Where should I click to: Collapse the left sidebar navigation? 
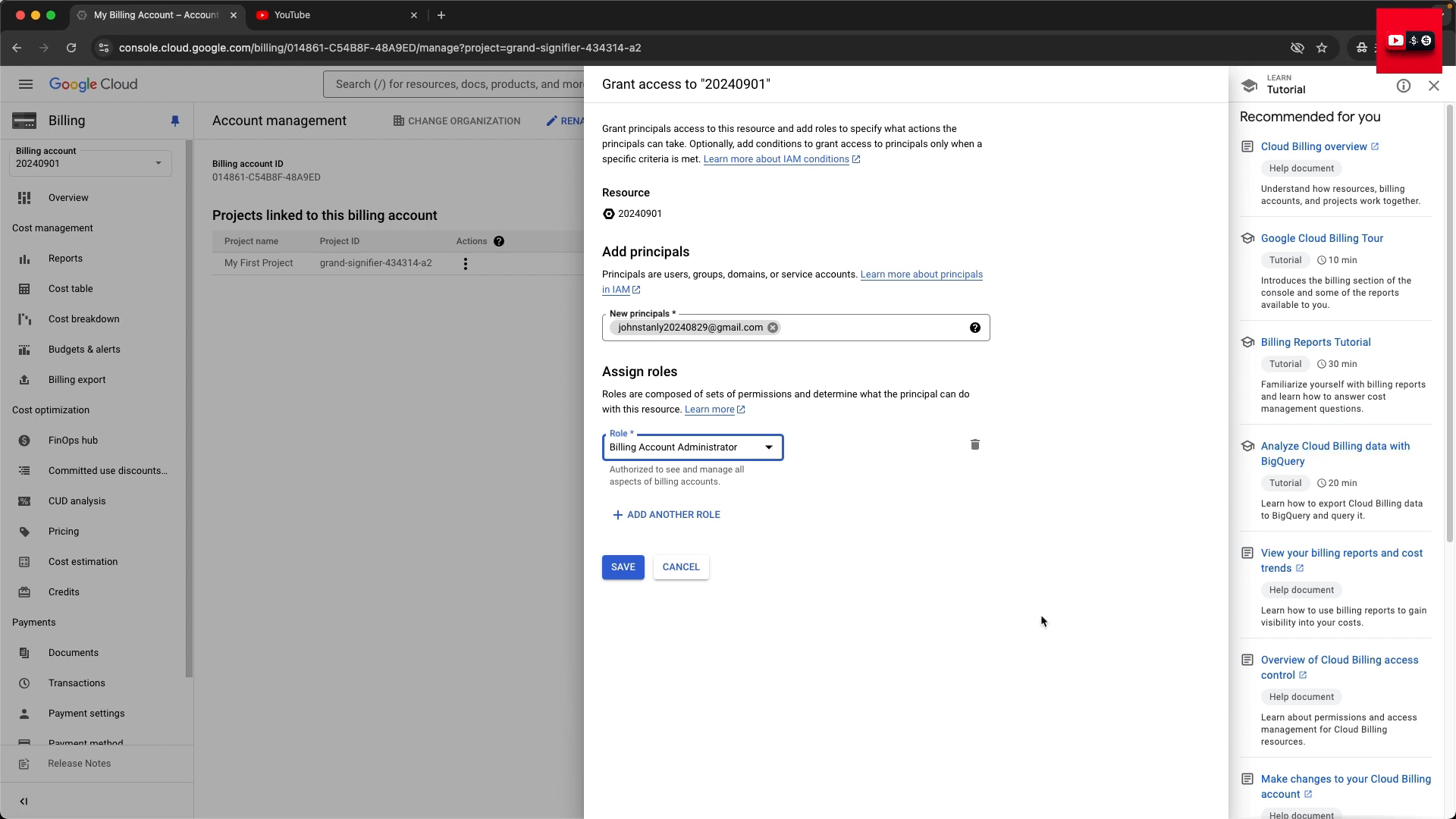click(x=24, y=802)
